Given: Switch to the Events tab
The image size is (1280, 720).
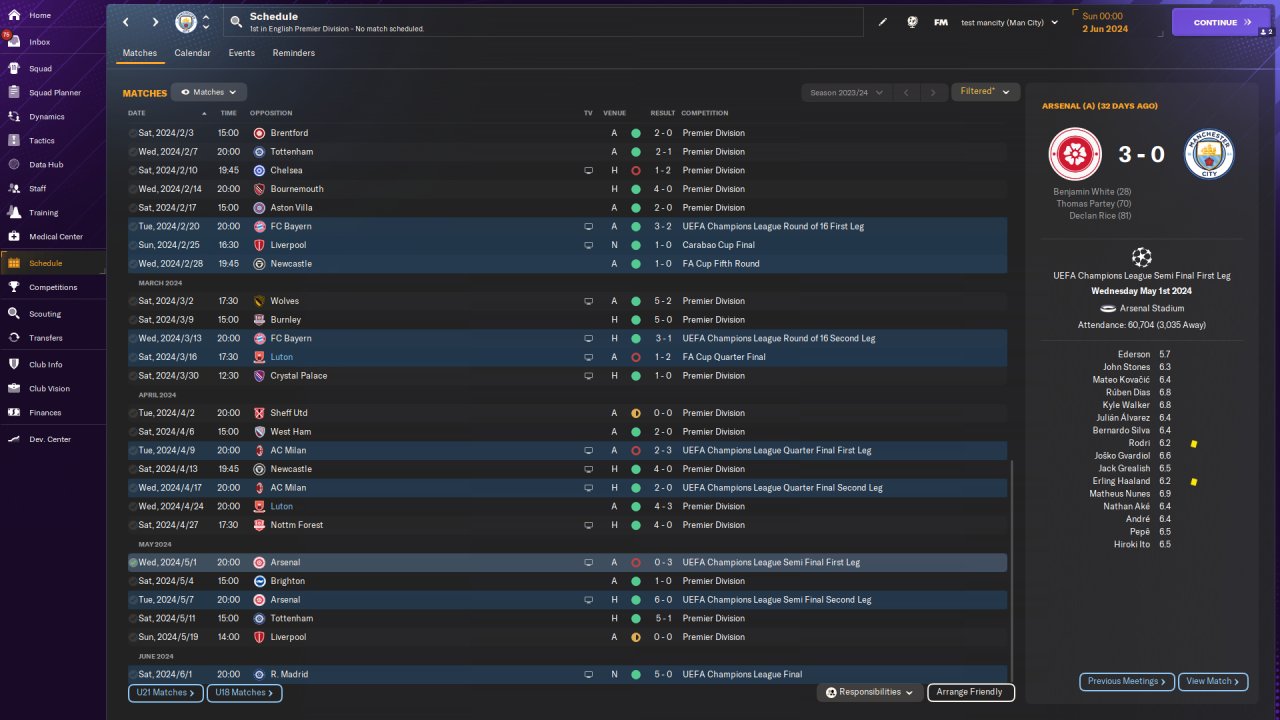Looking at the screenshot, I should coord(241,53).
